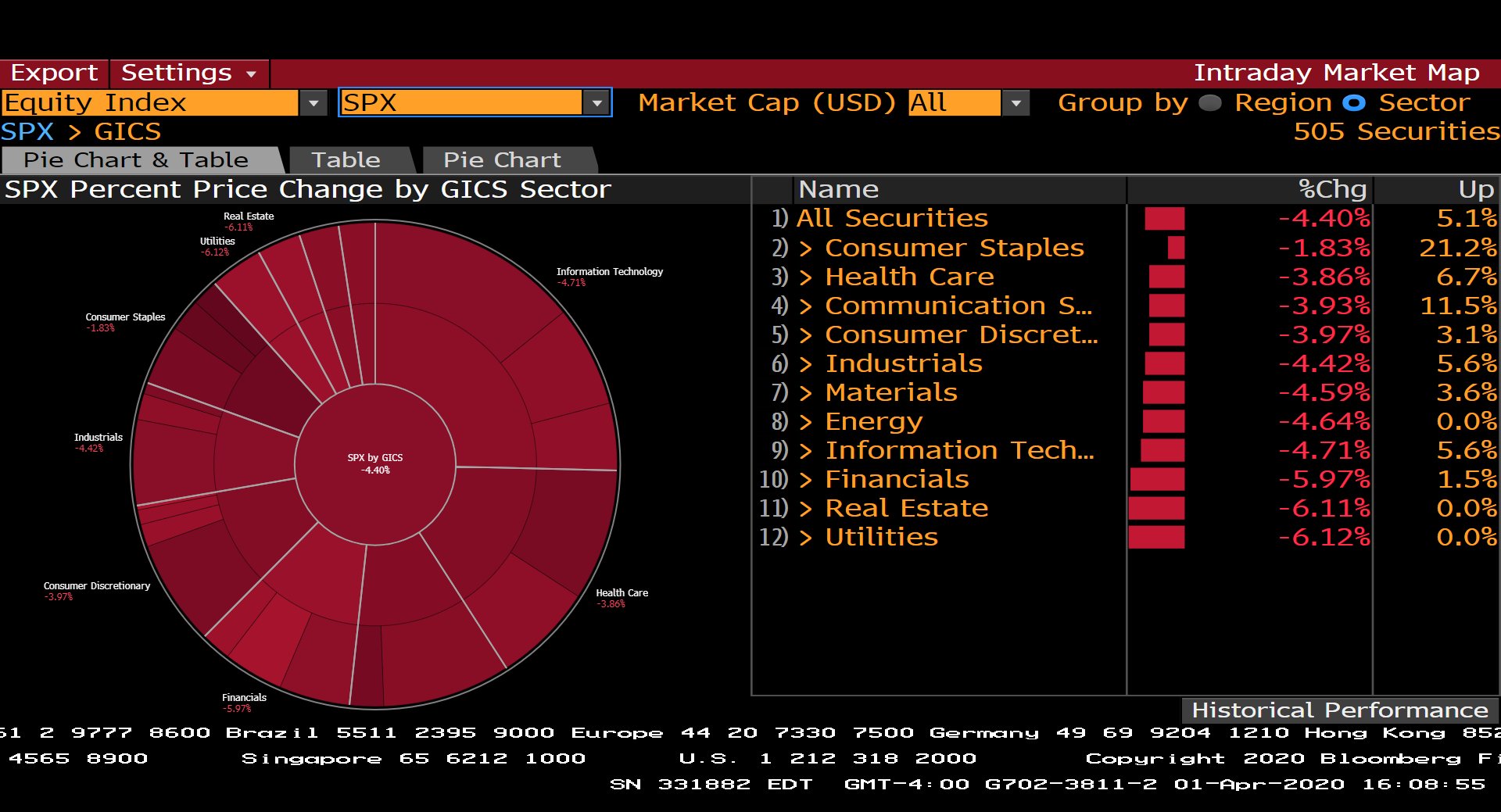
Task: Open the Export menu
Action: pos(52,73)
